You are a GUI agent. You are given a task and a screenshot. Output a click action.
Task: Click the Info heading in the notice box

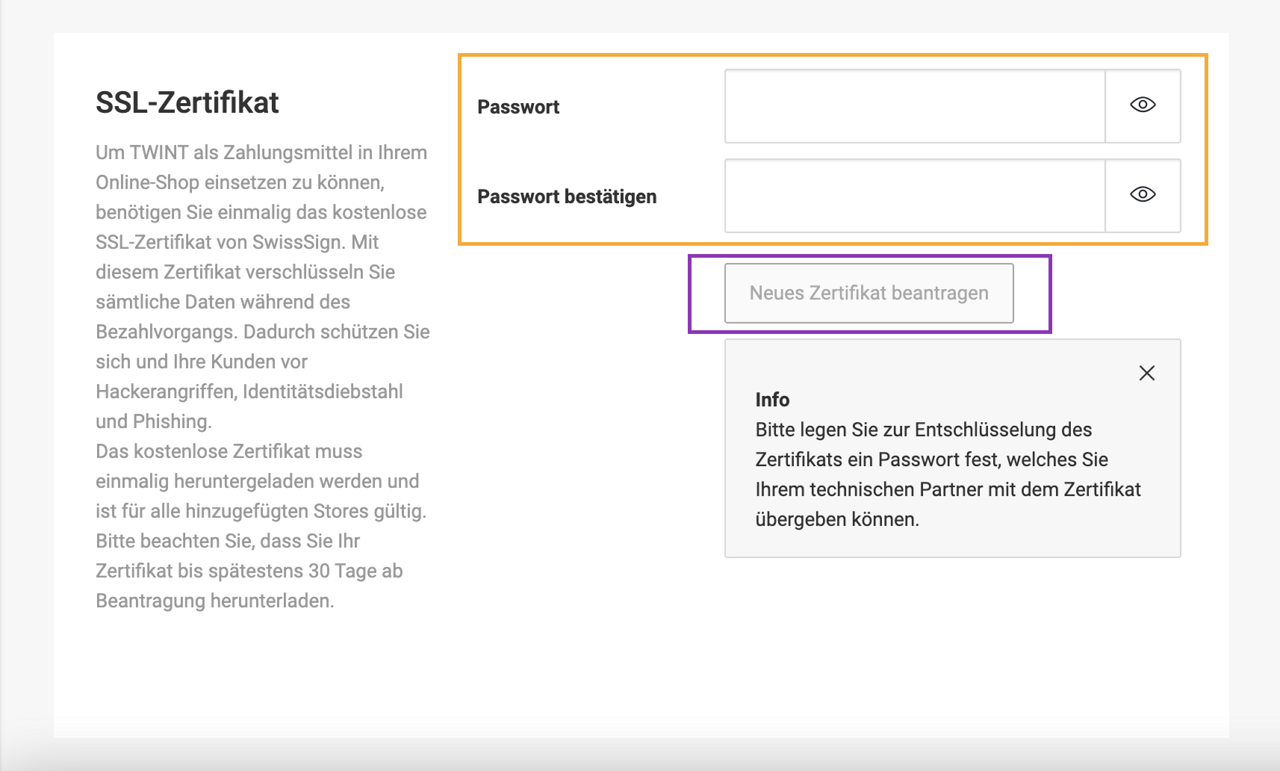(772, 400)
